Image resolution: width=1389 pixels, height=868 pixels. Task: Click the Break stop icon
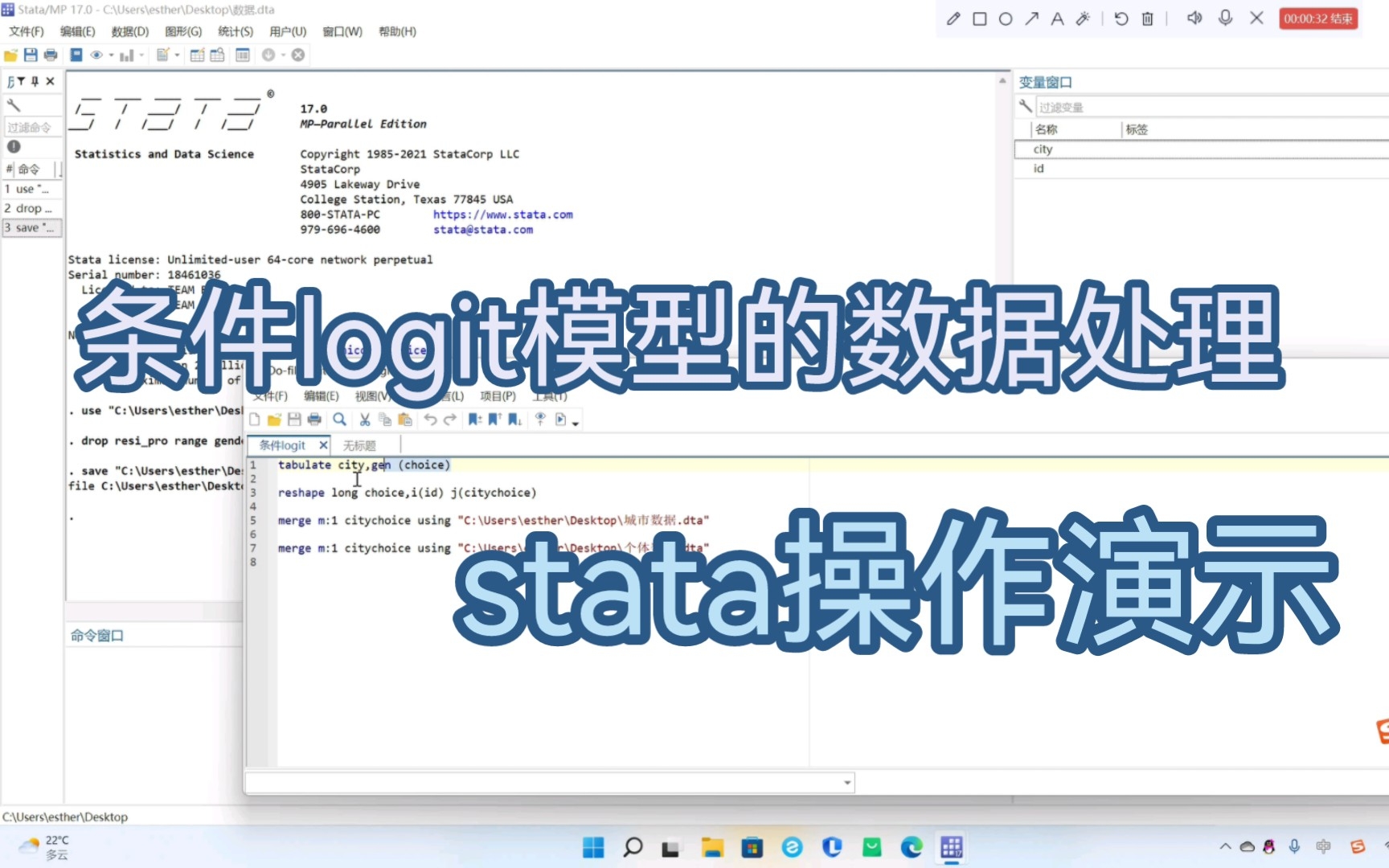pyautogui.click(x=298, y=55)
